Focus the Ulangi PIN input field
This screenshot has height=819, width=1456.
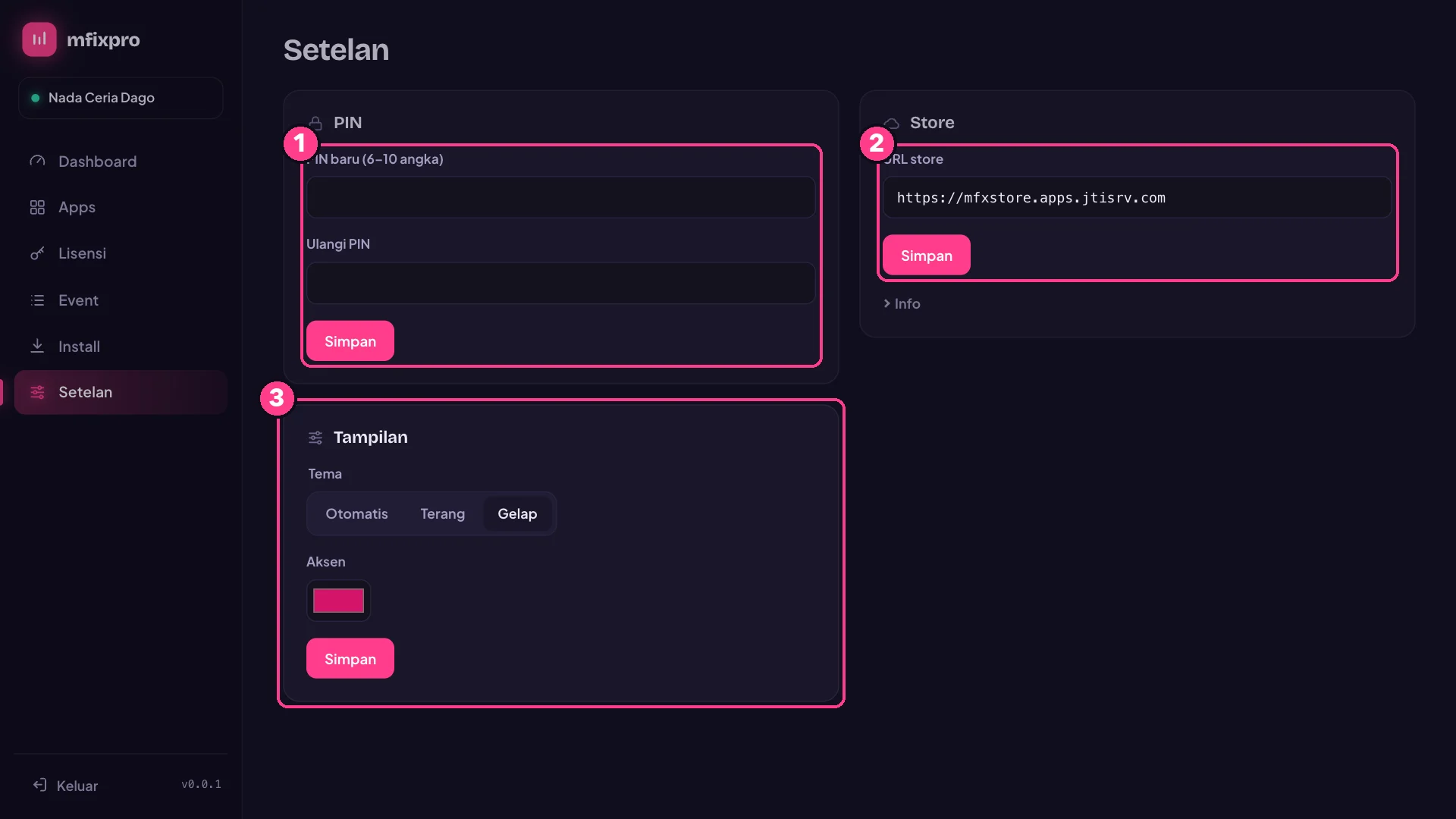(560, 283)
